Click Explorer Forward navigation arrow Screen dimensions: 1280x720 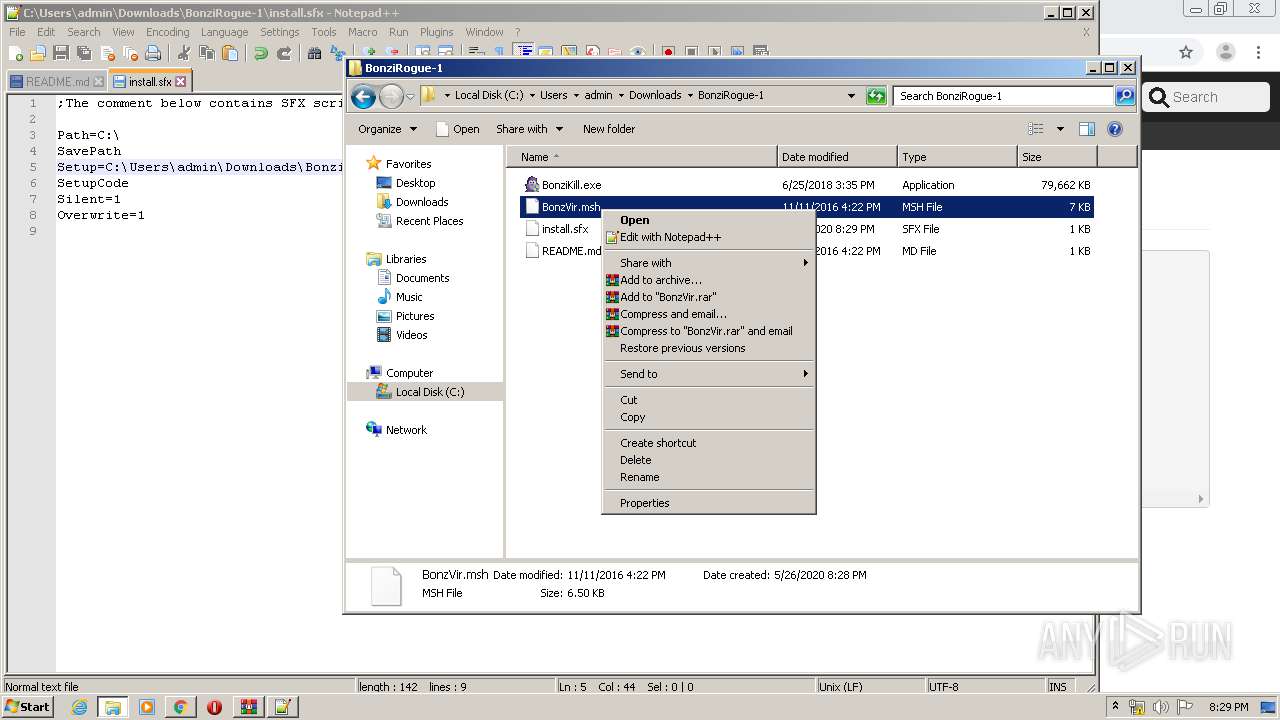pos(391,96)
